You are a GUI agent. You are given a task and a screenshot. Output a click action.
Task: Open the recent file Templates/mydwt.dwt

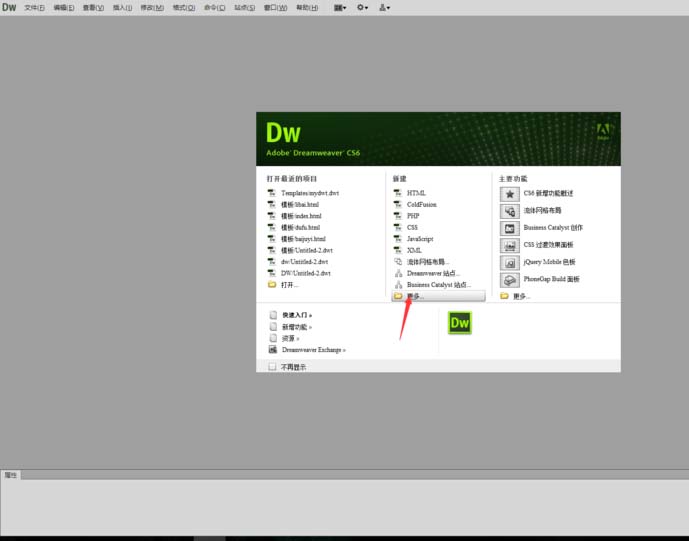point(309,192)
